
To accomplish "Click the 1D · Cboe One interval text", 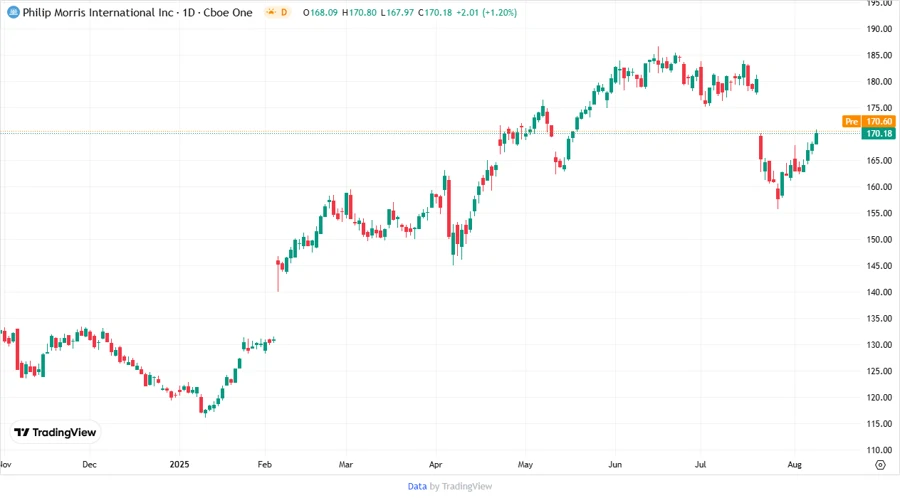I will point(218,13).
